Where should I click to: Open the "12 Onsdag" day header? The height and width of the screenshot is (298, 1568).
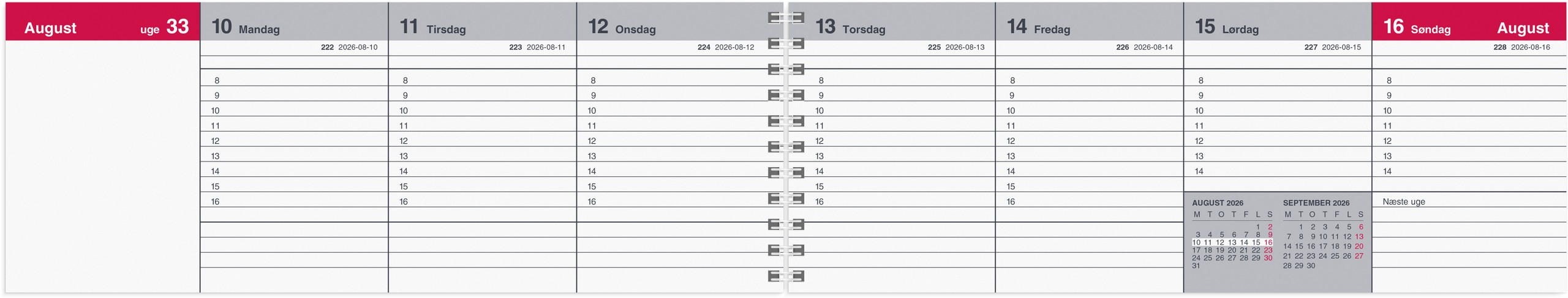pos(622,27)
